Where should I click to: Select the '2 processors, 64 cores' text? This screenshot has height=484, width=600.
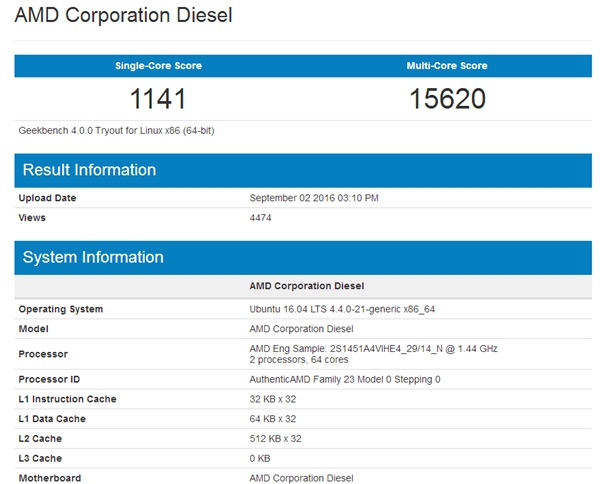[x=299, y=360]
